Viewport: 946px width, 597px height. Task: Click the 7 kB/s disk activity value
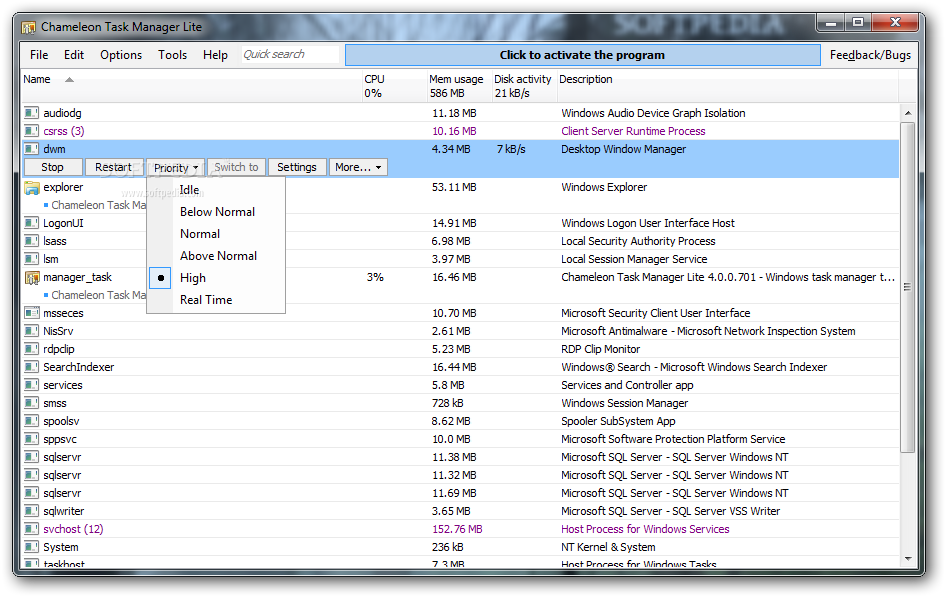[x=511, y=149]
